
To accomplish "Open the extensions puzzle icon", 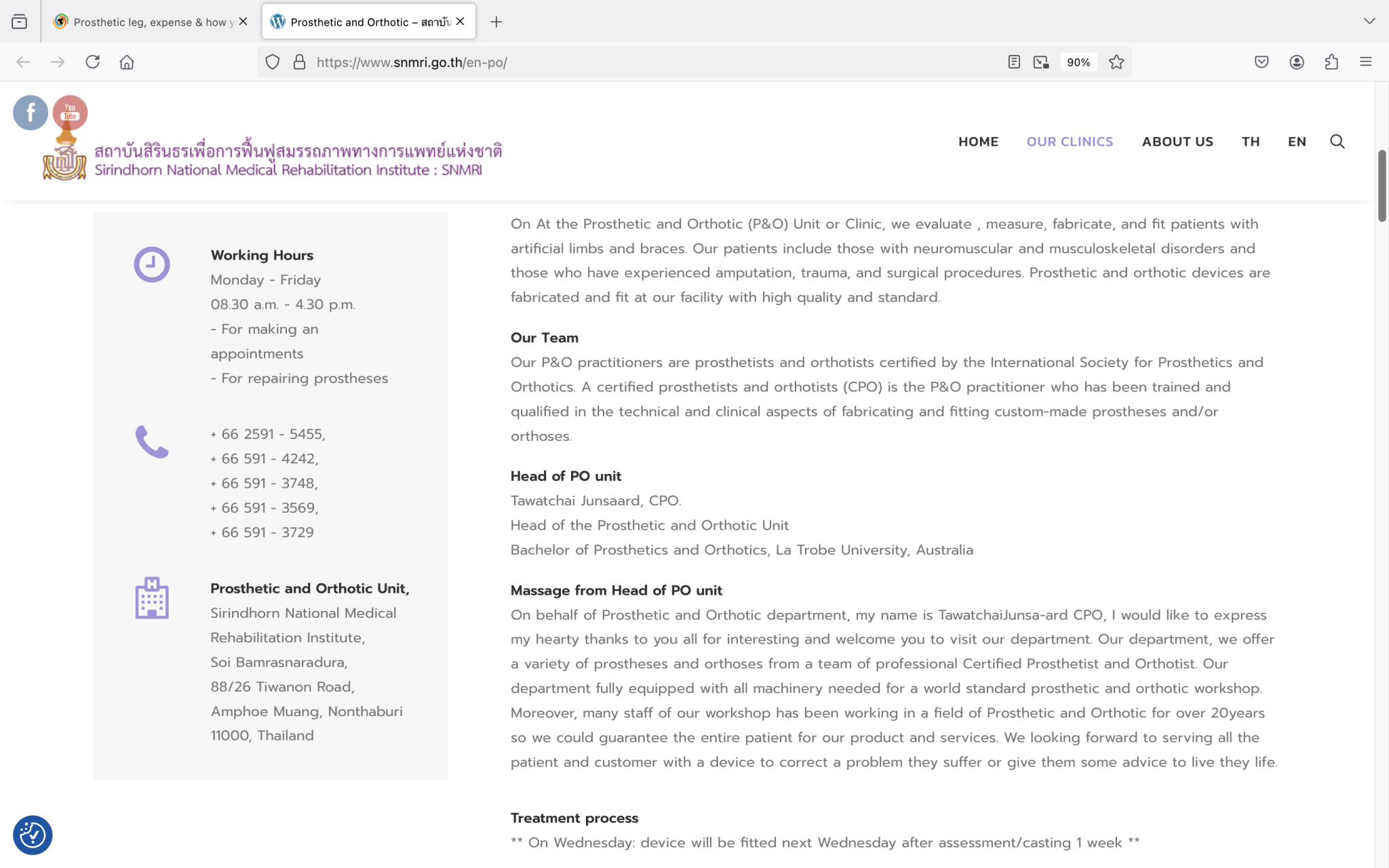I will [x=1331, y=62].
